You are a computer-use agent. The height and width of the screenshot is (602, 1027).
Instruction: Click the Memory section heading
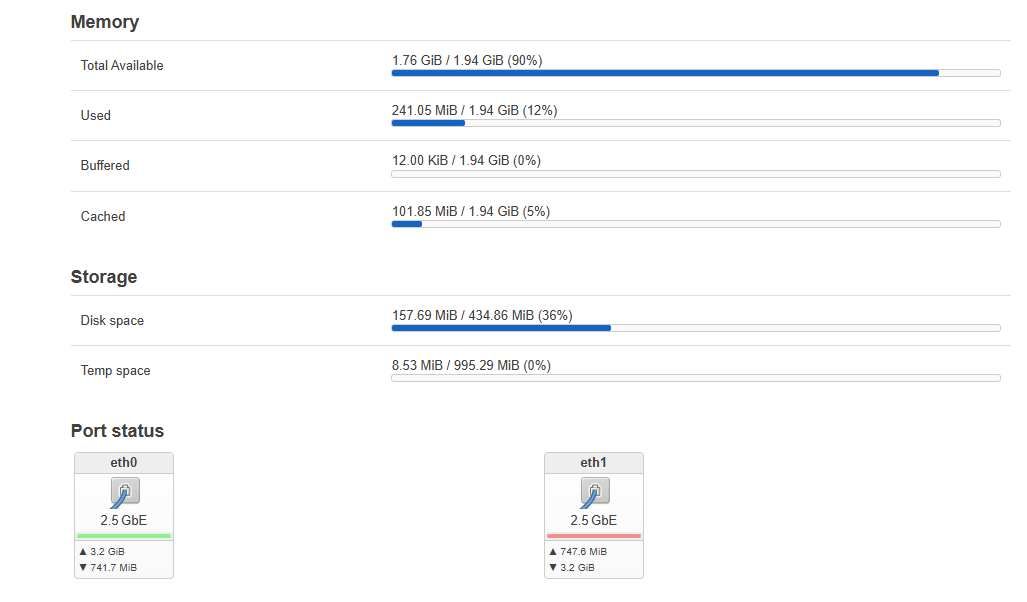(x=105, y=22)
